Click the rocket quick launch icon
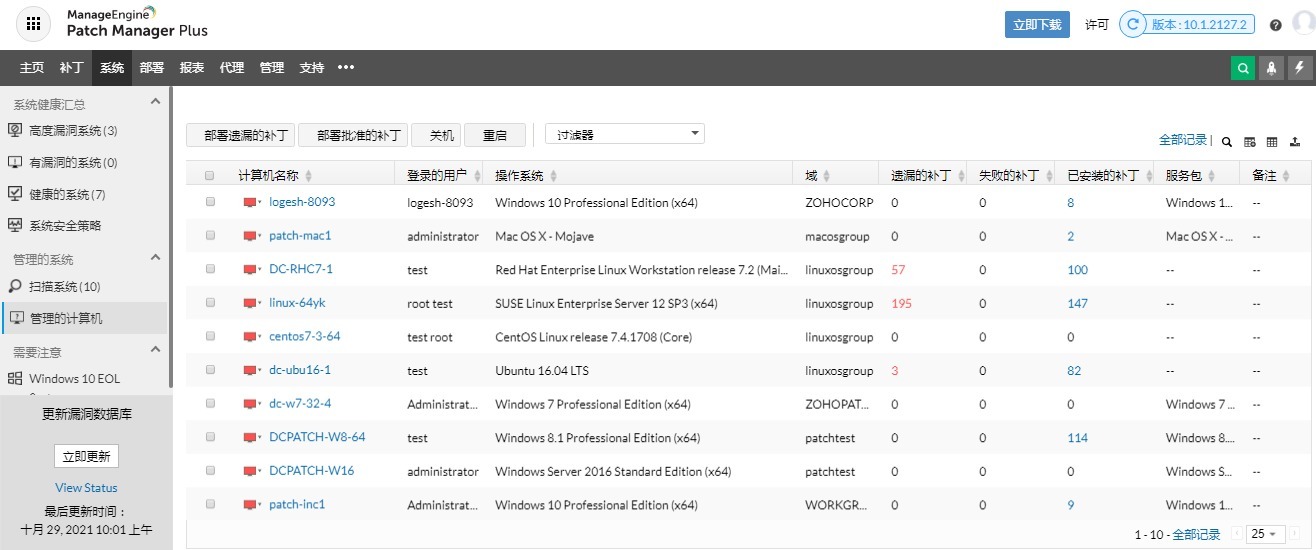This screenshot has width=1316, height=550. pyautogui.click(x=1271, y=68)
